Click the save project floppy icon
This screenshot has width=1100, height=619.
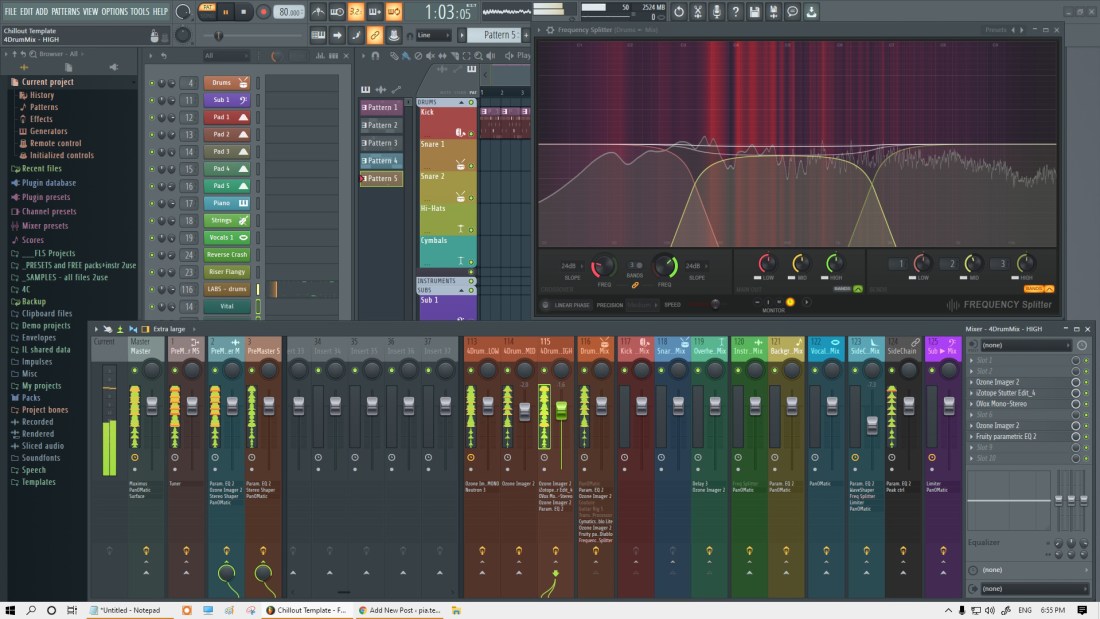(754, 12)
